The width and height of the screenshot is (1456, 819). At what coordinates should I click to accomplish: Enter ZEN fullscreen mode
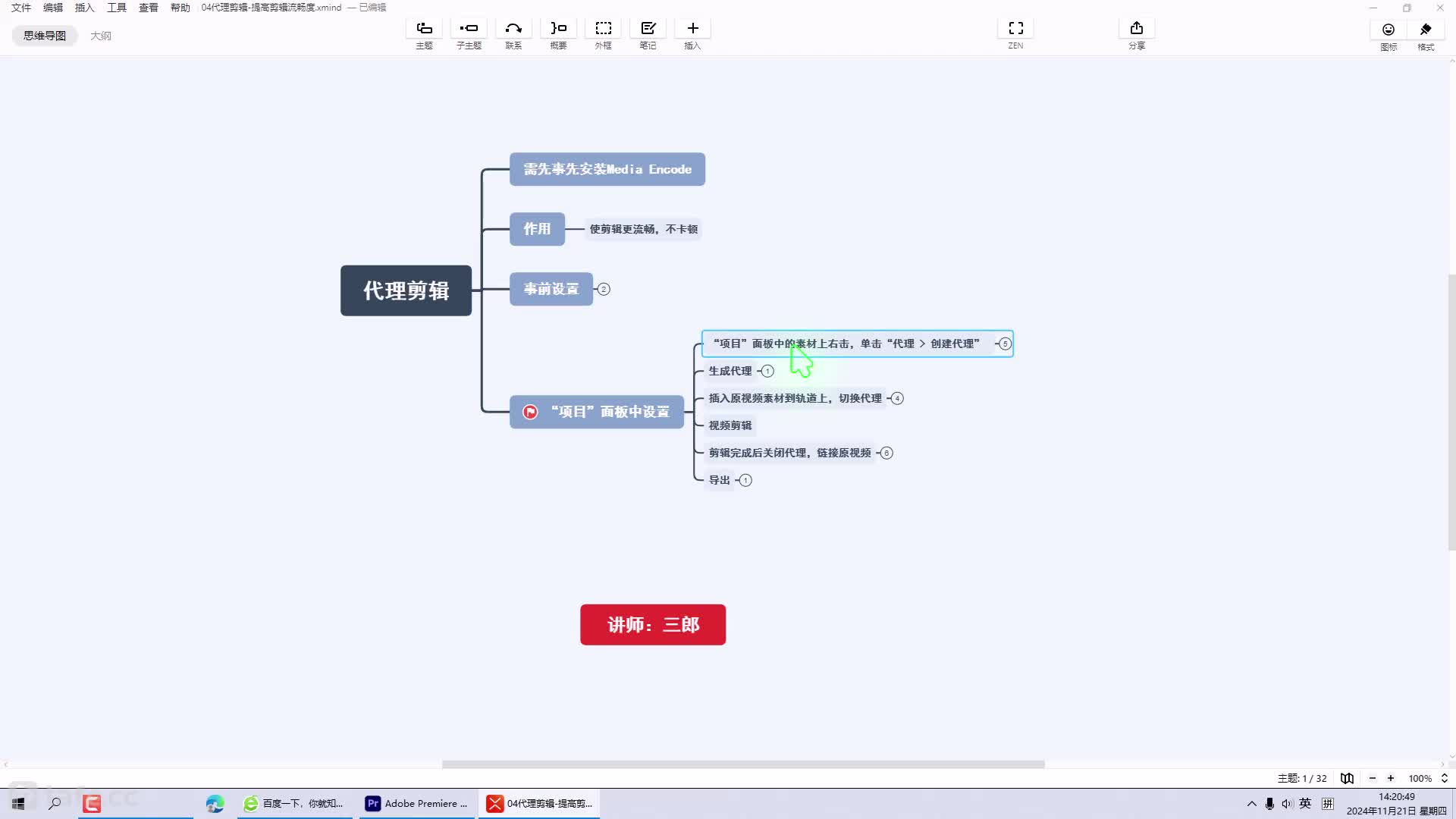[1015, 29]
